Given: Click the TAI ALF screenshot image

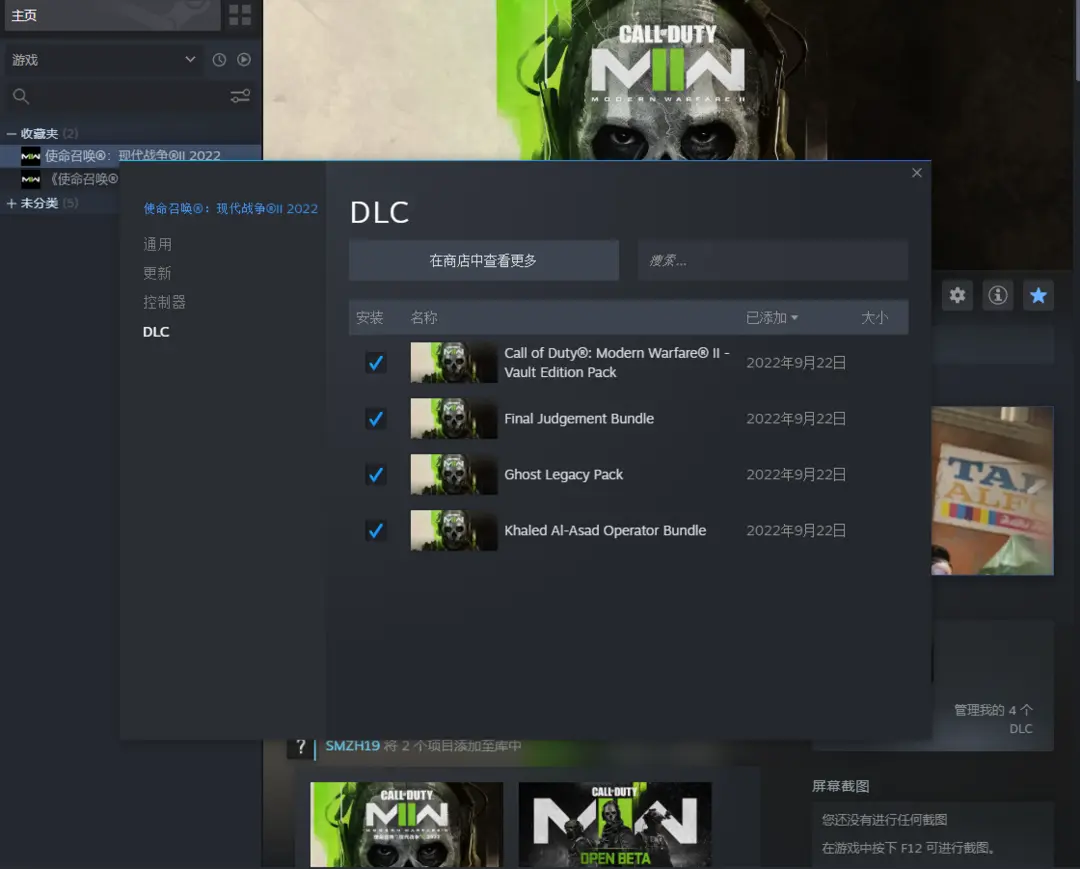Looking at the screenshot, I should [993, 490].
